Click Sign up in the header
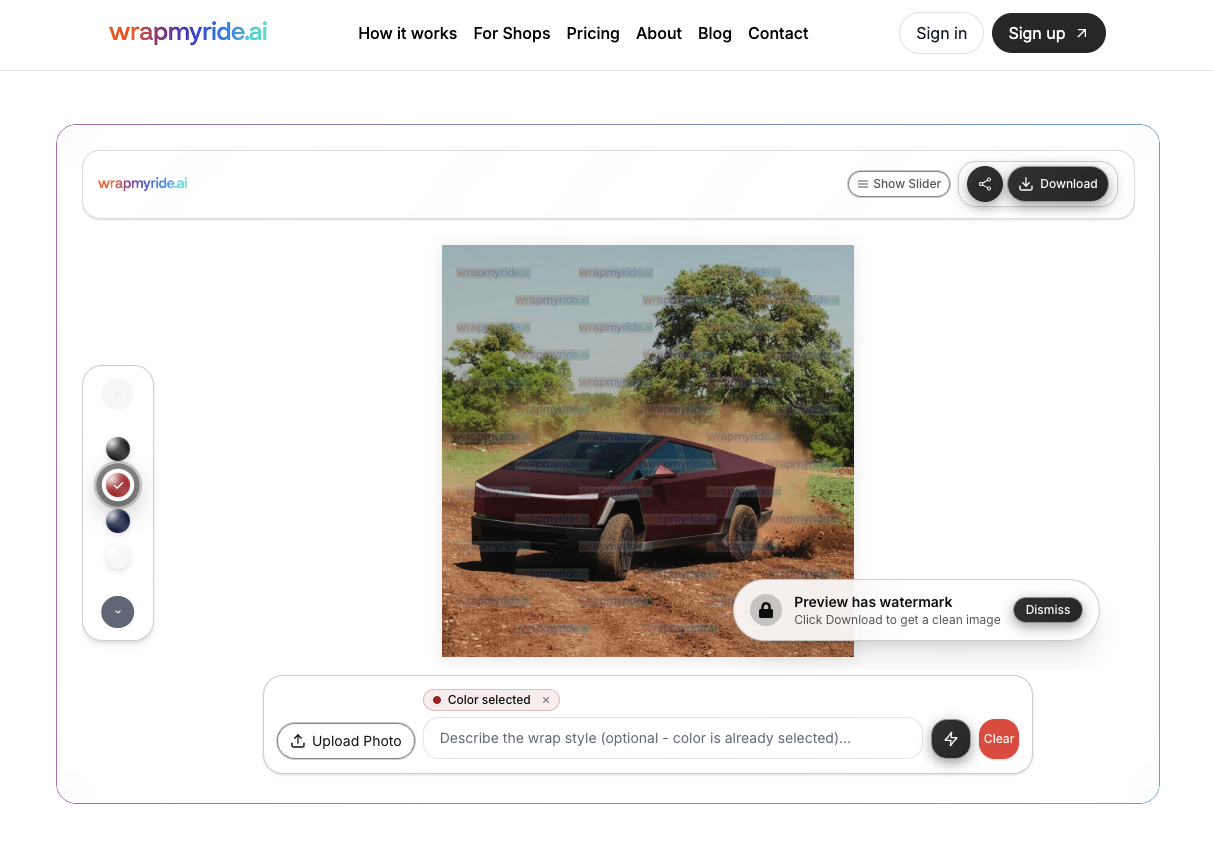The height and width of the screenshot is (859, 1213). point(1048,33)
